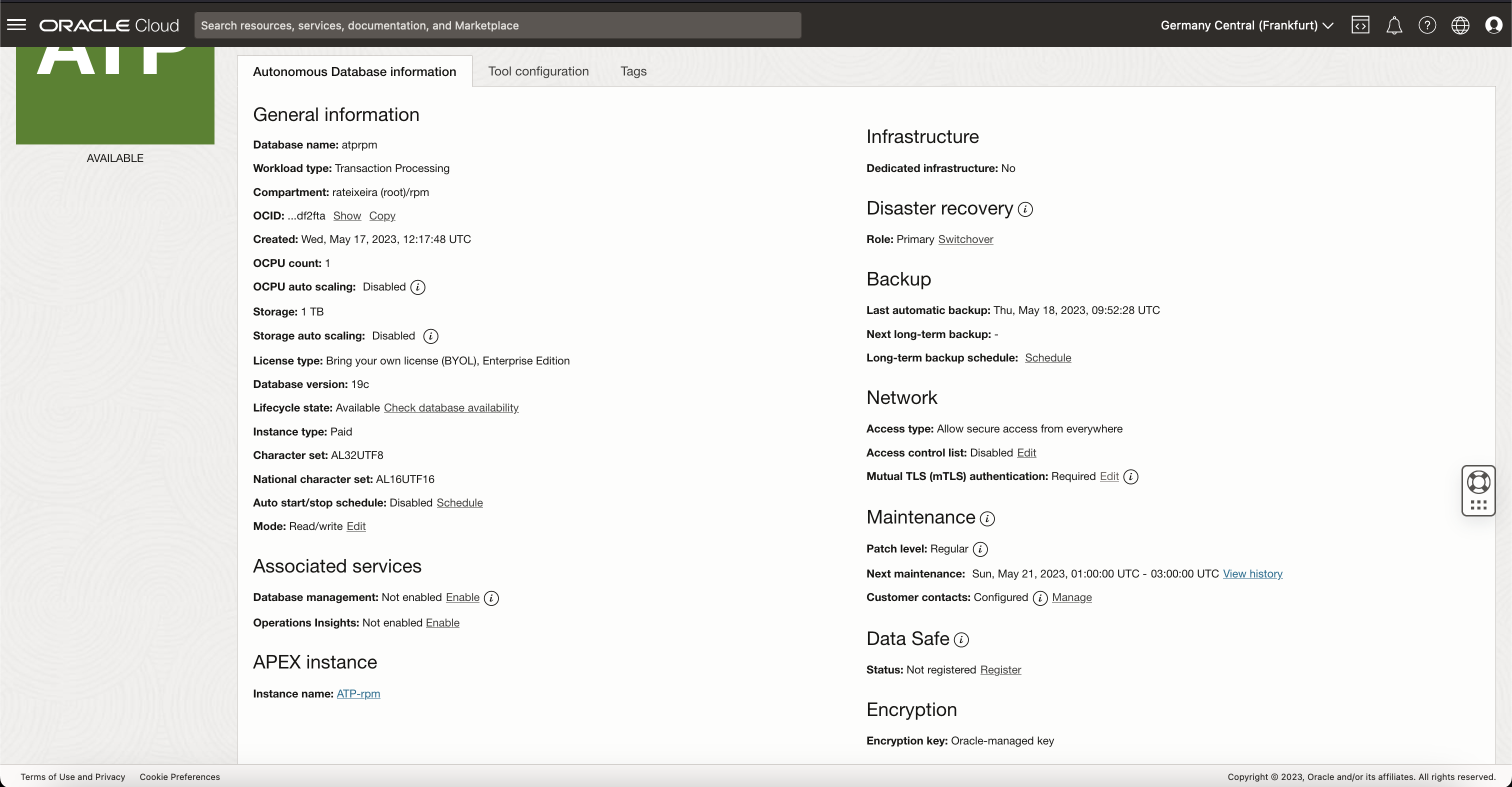Open Cloud Shell developer tools icon
1512x787 pixels.
[x=1360, y=25]
